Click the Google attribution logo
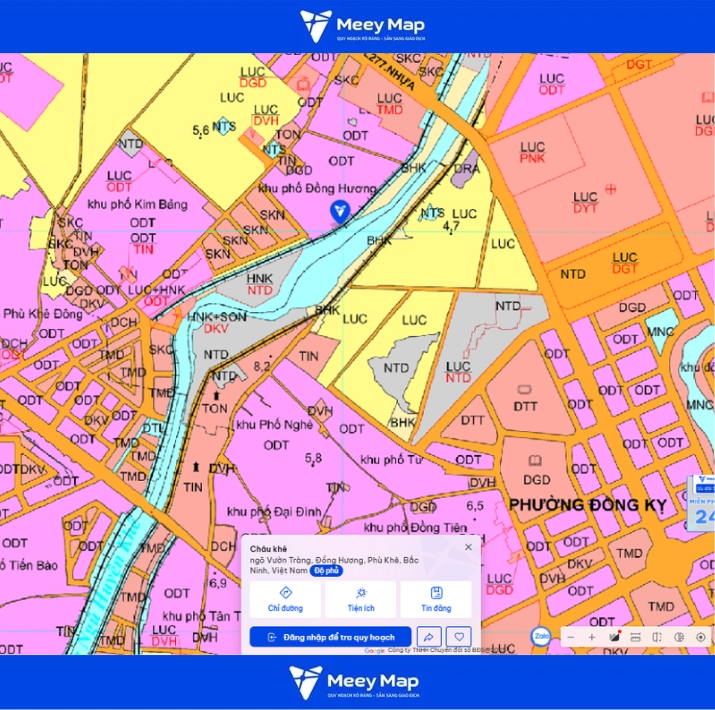 (x=374, y=651)
